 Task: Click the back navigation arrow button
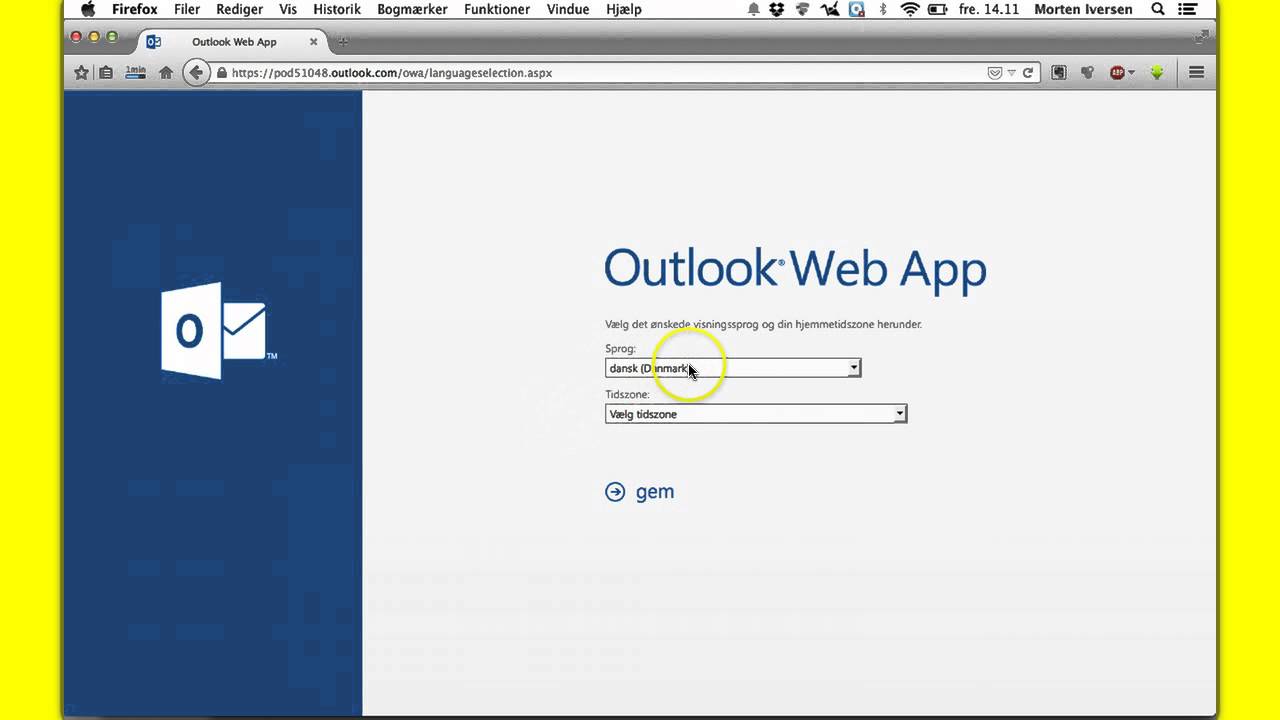(196, 73)
